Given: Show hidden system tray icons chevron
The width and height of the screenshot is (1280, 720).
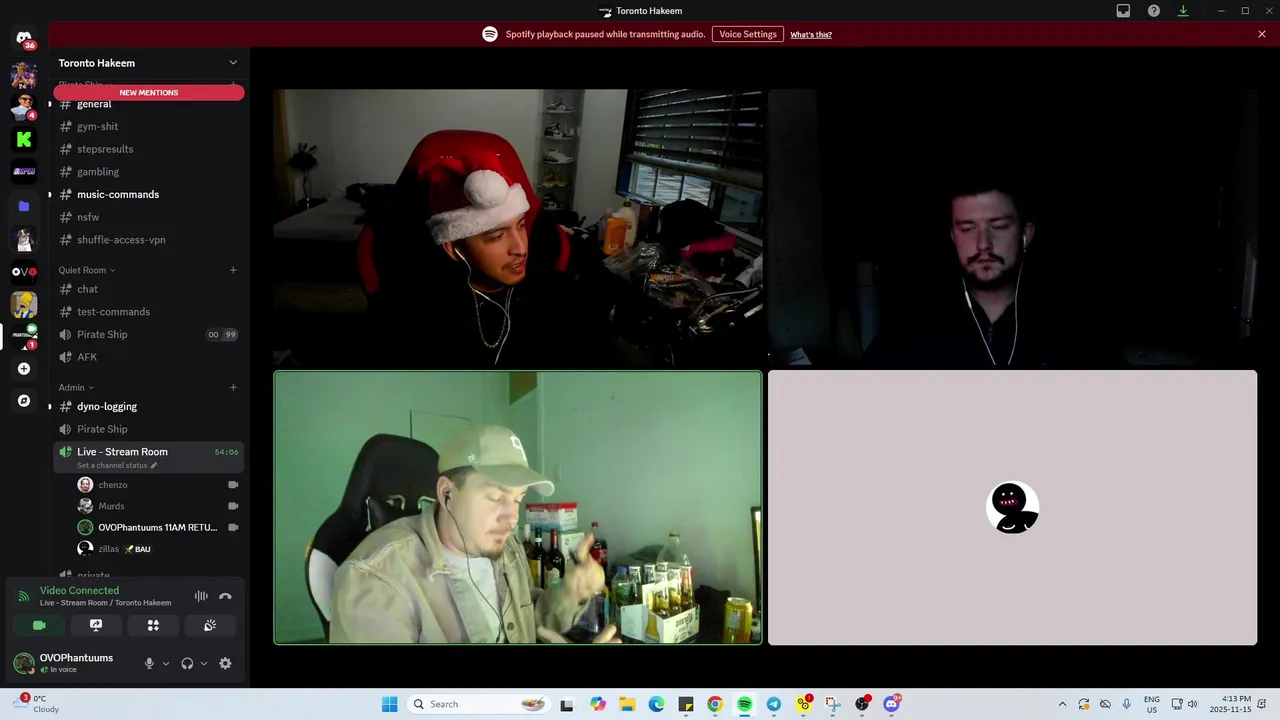Looking at the screenshot, I should pyautogui.click(x=1062, y=704).
